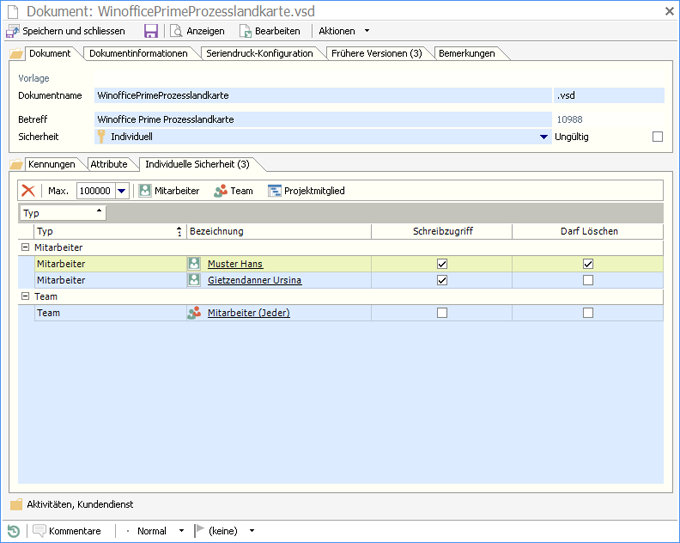The image size is (680, 543).
Task: Enable Darf Löschen for Gietzendanner Ursina
Action: tap(588, 280)
